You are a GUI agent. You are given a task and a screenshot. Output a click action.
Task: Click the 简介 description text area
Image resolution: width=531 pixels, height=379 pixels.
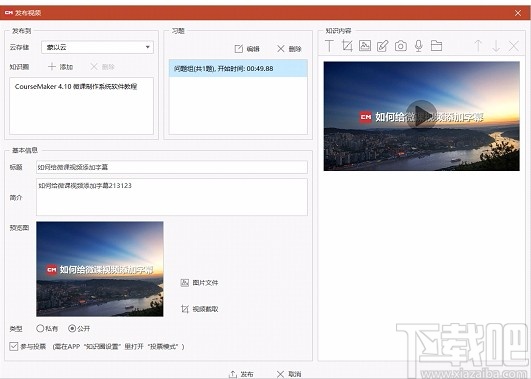coord(172,197)
